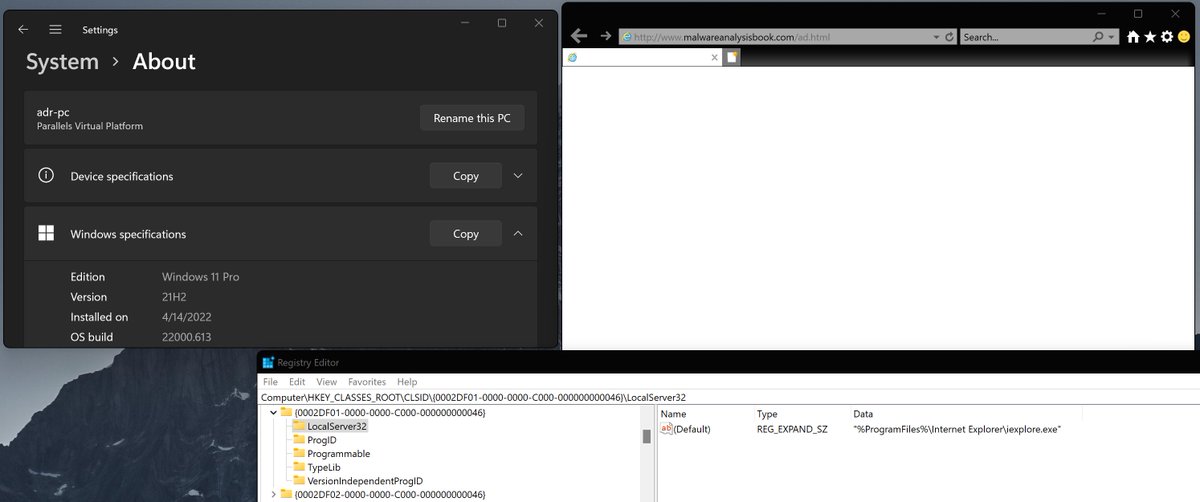Viewport: 1200px width, 502px height.
Task: Open Edit menu in Registry Editor
Action: 297,382
